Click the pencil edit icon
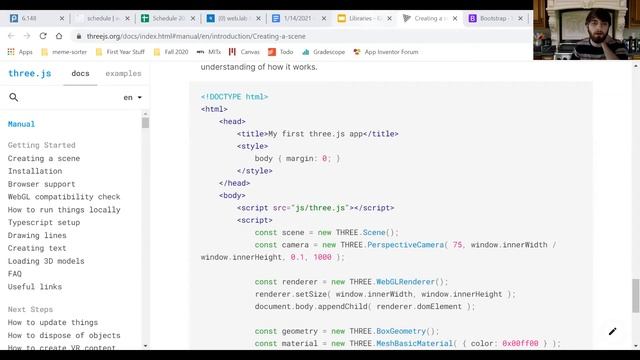Viewport: 640px width, 360px height. (612, 331)
